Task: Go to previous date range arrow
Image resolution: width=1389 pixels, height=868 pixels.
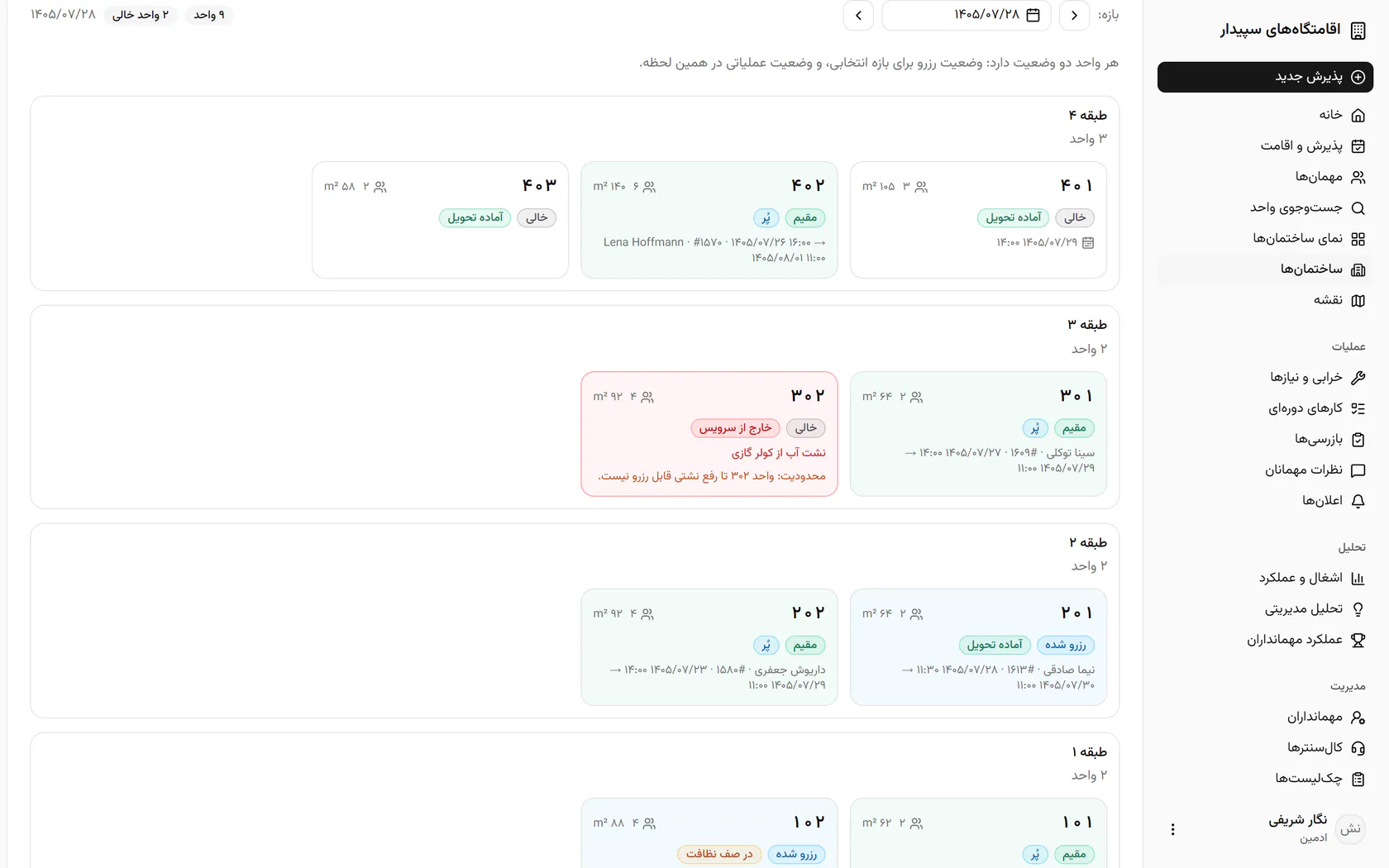Action: [858, 15]
